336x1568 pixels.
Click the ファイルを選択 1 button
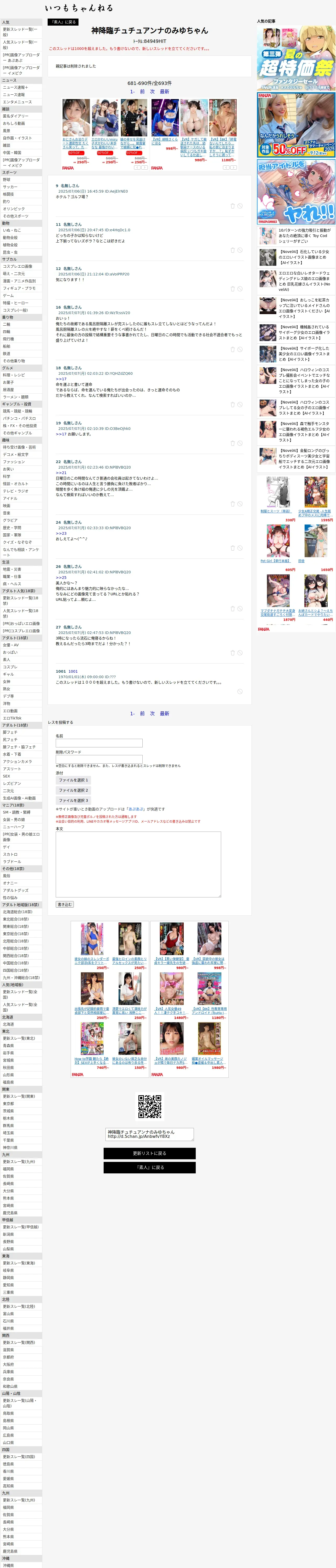coord(73,780)
